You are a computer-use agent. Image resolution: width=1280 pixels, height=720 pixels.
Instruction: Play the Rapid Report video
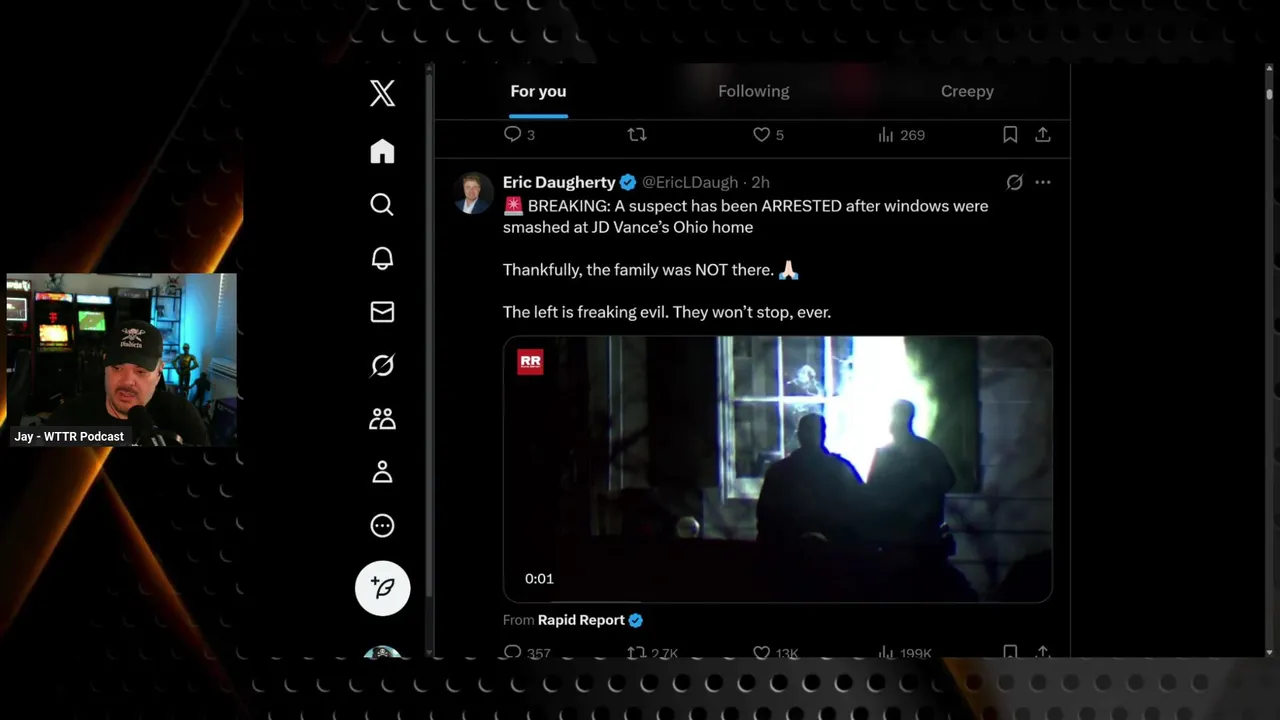coord(777,469)
